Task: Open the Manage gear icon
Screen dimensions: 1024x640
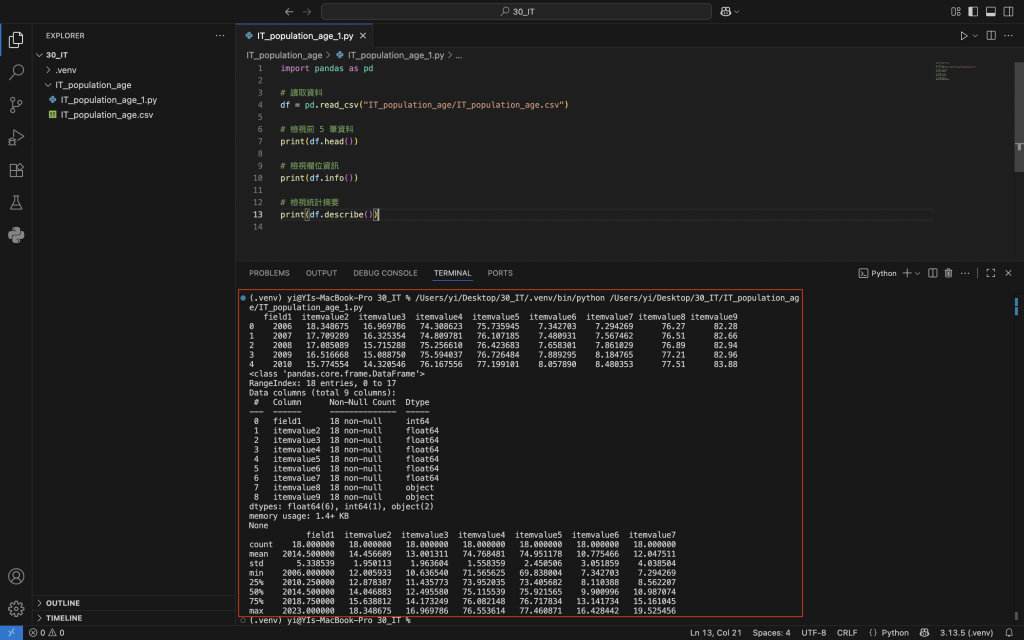Action: point(16,609)
